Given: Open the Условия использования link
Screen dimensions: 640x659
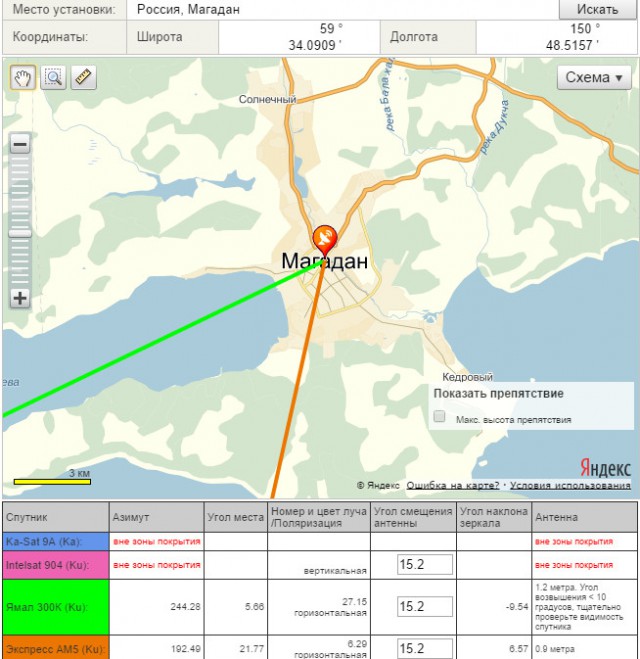Looking at the screenshot, I should pyautogui.click(x=570, y=485).
